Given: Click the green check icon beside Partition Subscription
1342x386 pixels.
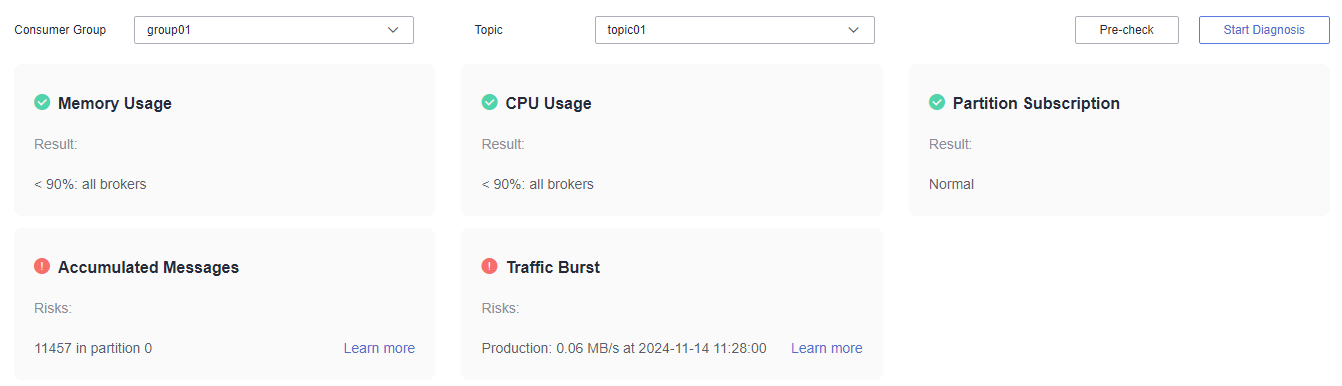Looking at the screenshot, I should (x=937, y=102).
